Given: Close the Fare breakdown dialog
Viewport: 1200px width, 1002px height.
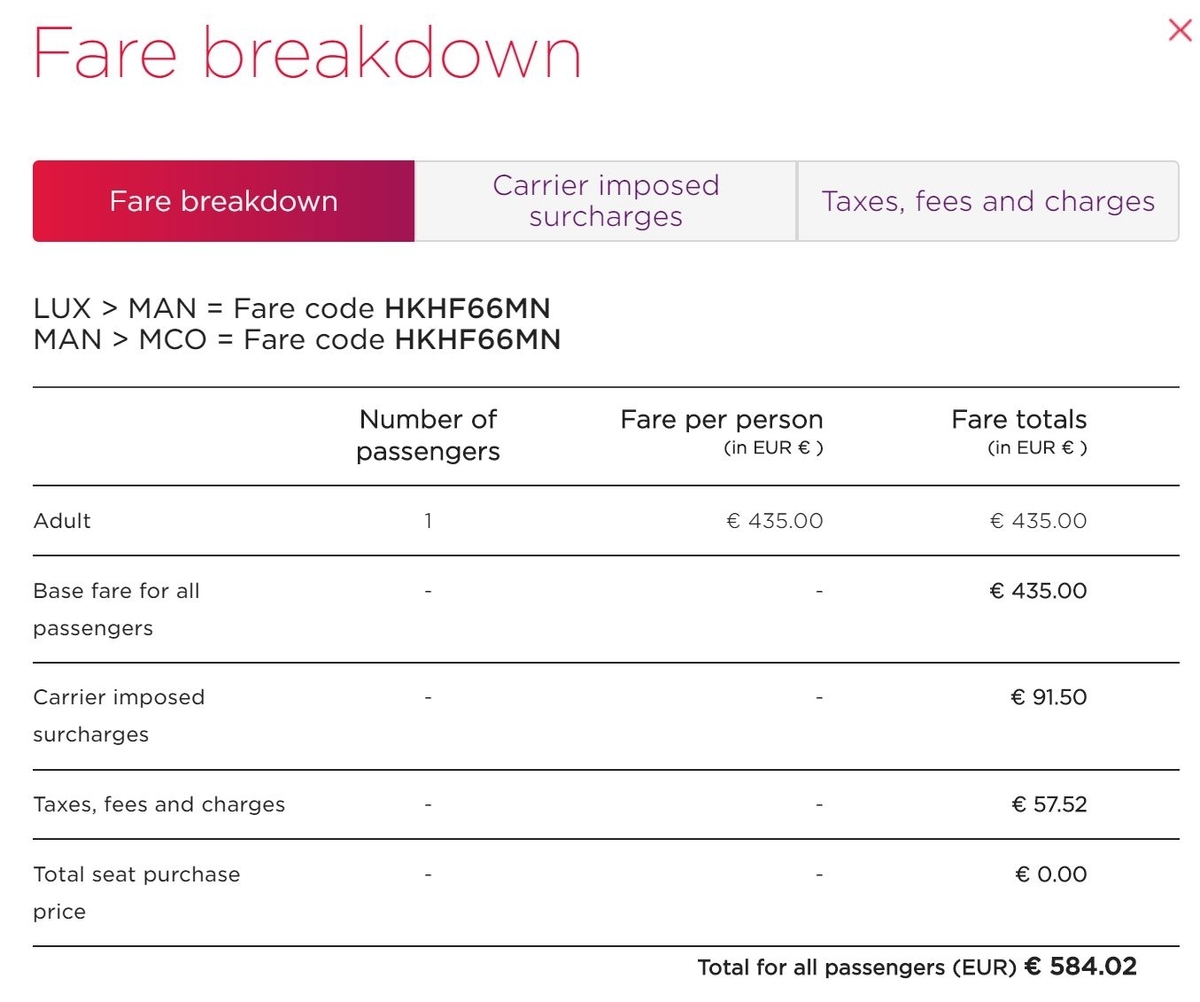Looking at the screenshot, I should point(1180,31).
